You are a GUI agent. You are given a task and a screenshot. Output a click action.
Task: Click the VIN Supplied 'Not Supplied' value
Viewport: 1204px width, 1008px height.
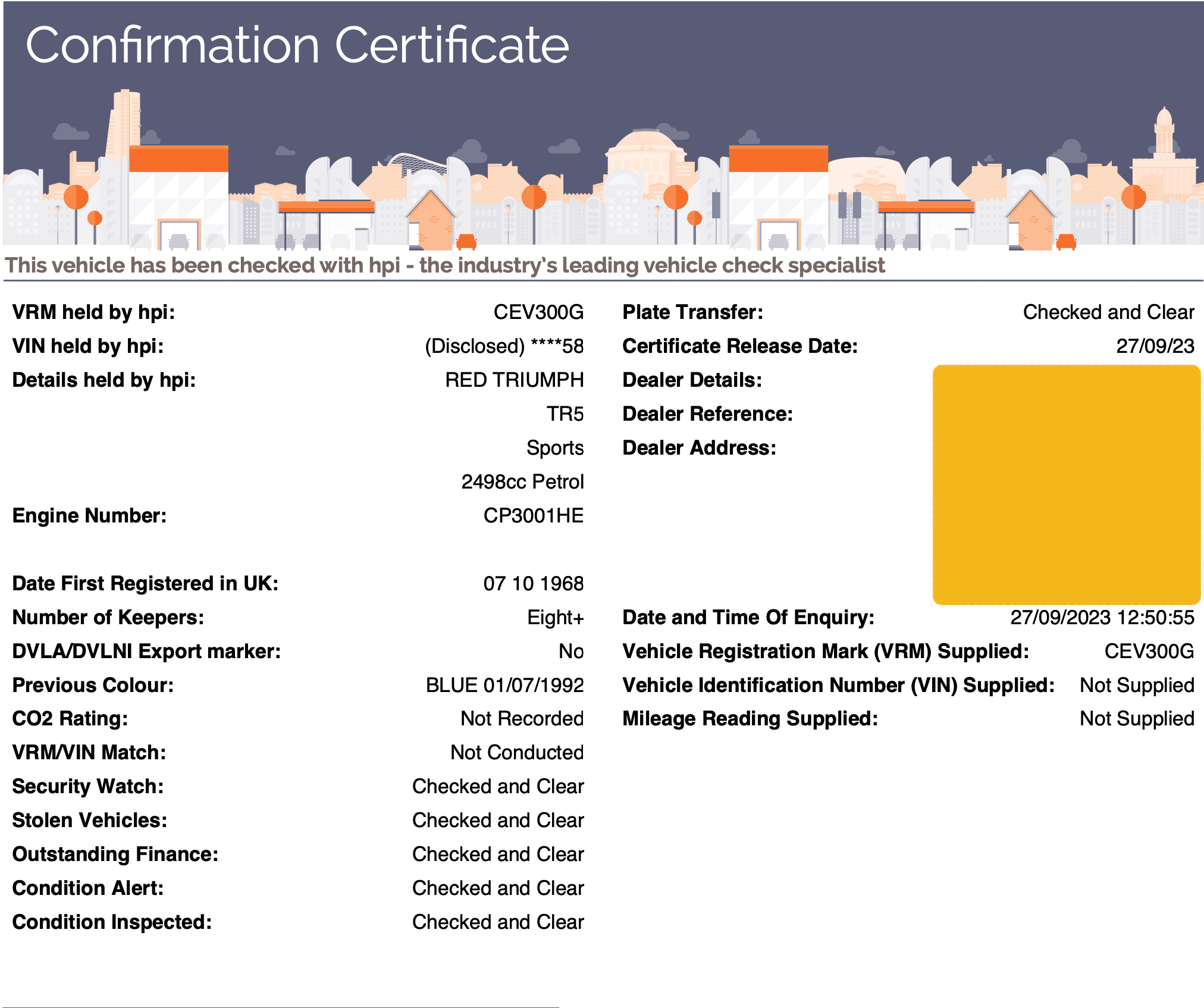point(1137,685)
